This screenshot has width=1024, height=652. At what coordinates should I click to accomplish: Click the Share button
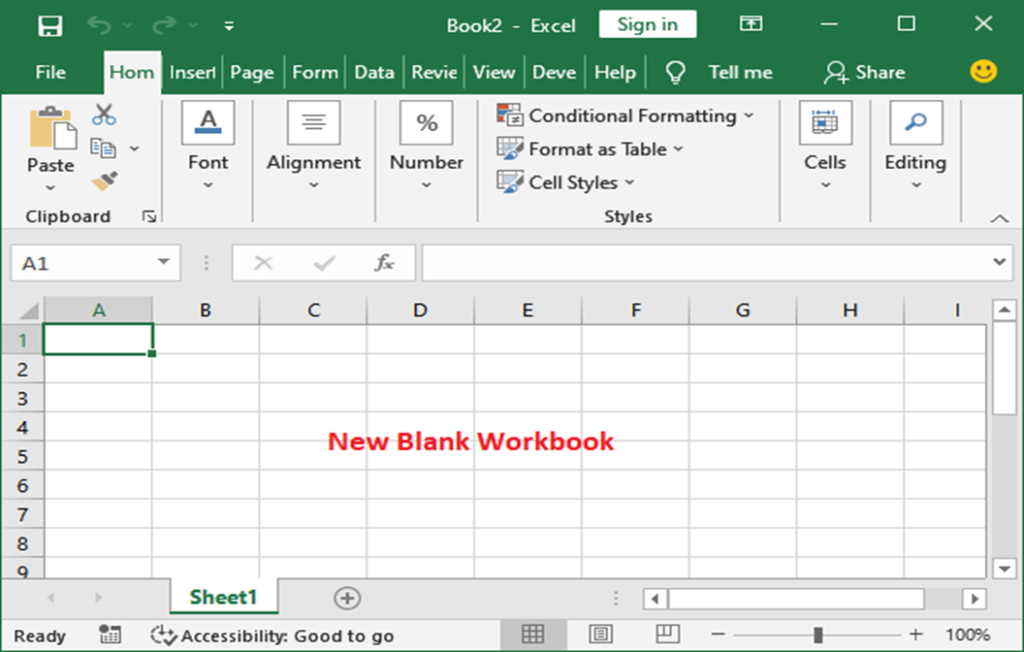pyautogui.click(x=865, y=72)
